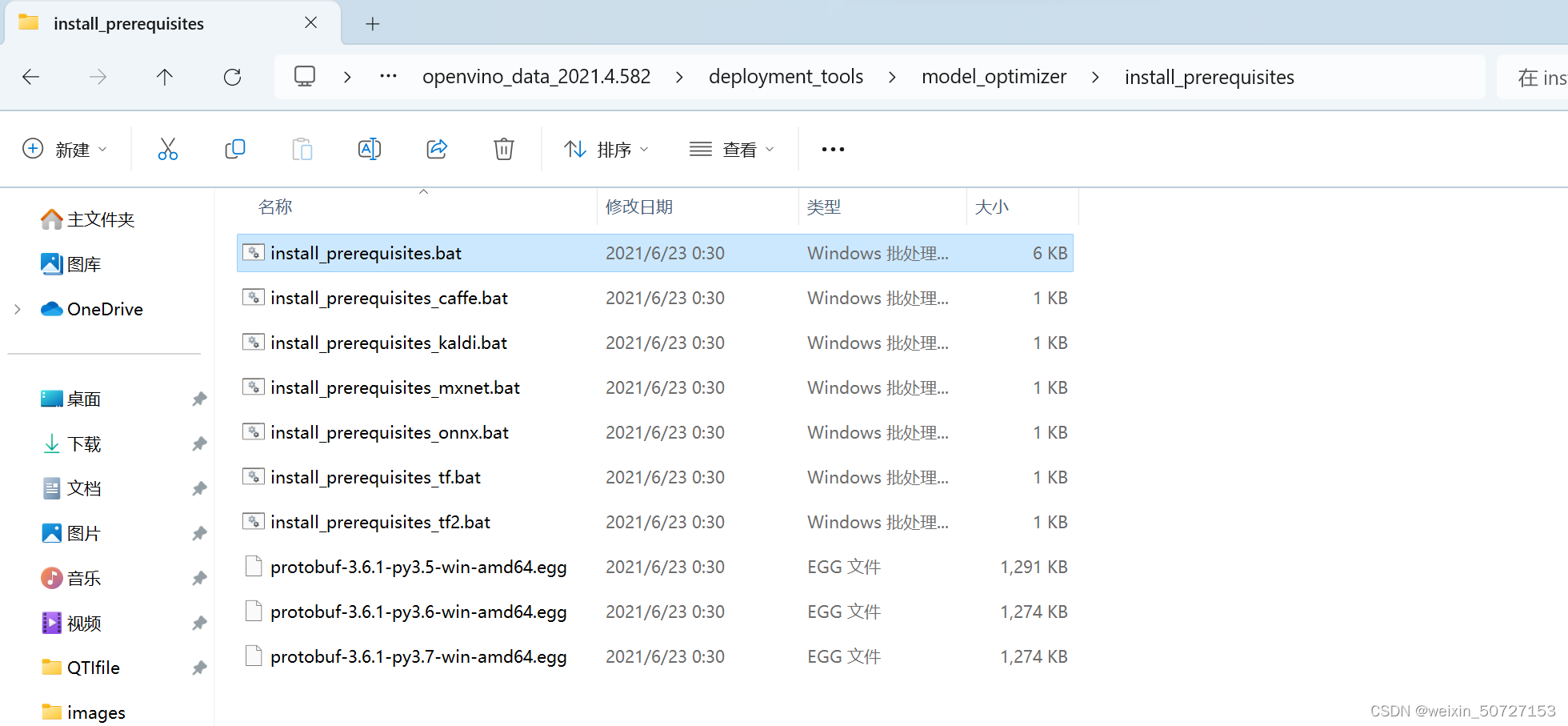Click the Forward navigation arrow
The height and width of the screenshot is (726, 1568).
point(98,77)
